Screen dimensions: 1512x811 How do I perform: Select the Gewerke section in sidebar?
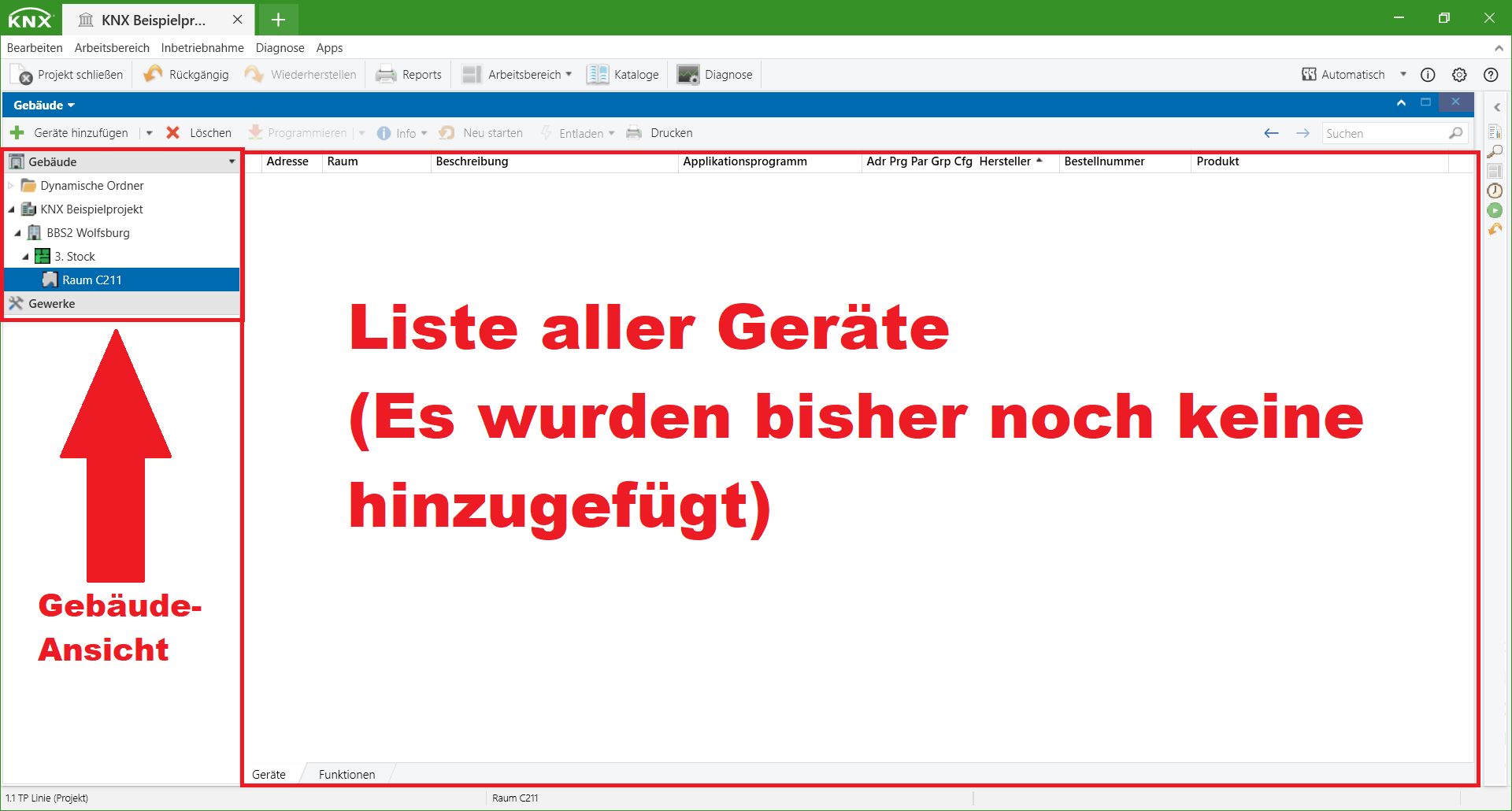(52, 304)
